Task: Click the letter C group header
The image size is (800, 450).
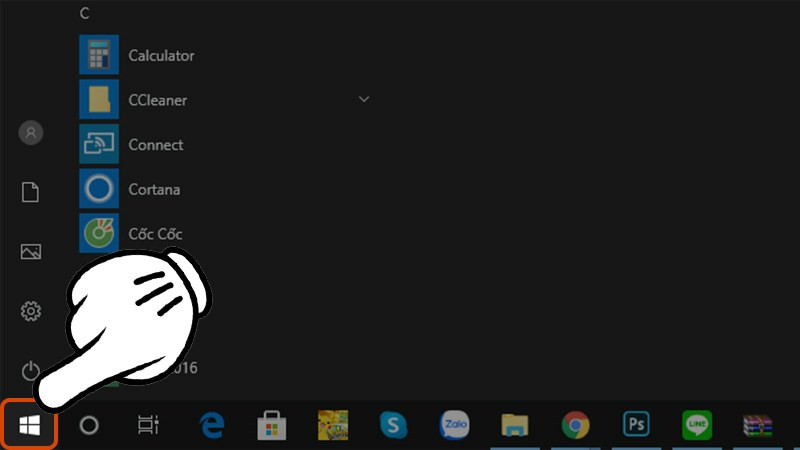Action: tap(85, 13)
